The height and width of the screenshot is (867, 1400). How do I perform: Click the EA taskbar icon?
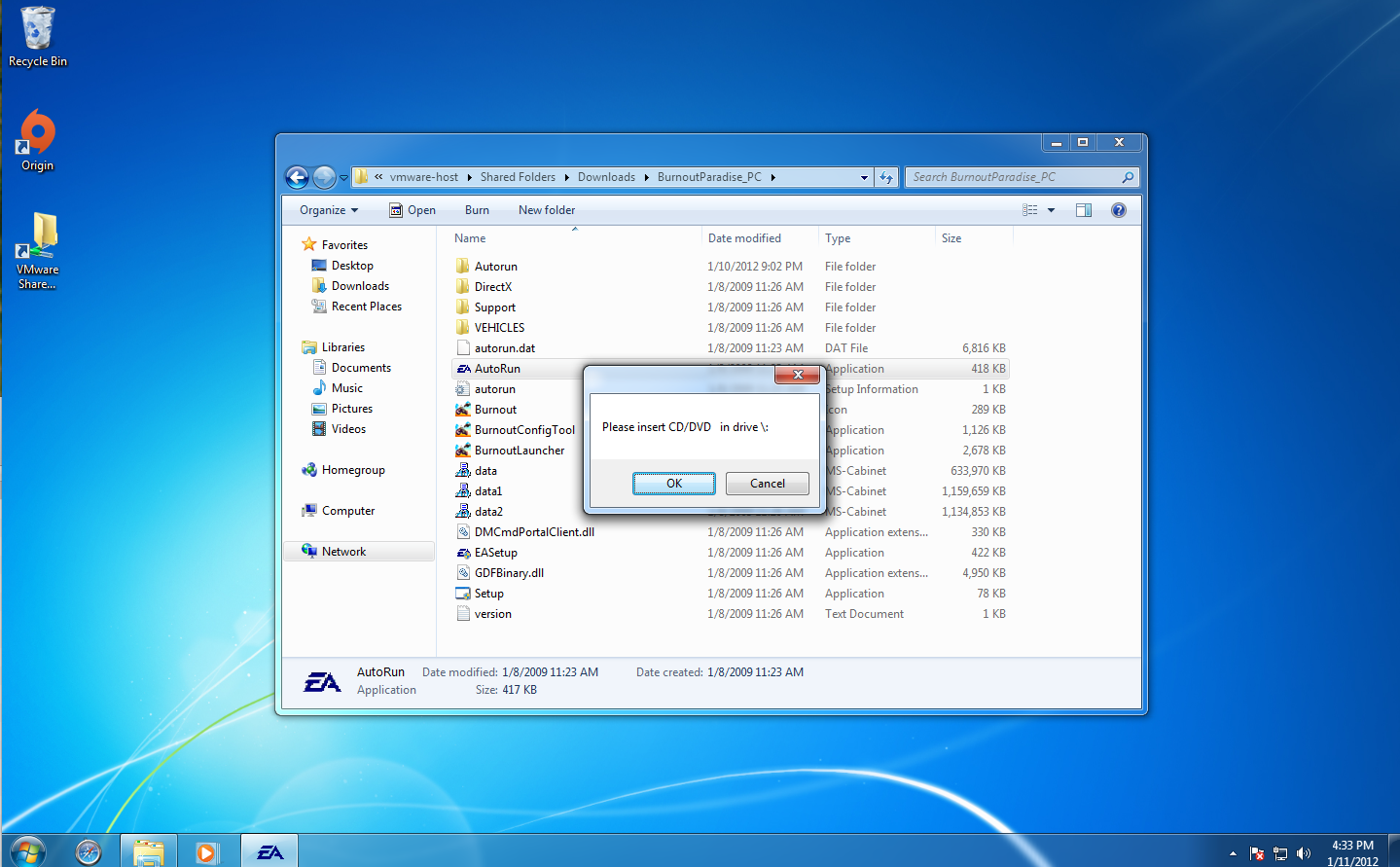[x=269, y=852]
